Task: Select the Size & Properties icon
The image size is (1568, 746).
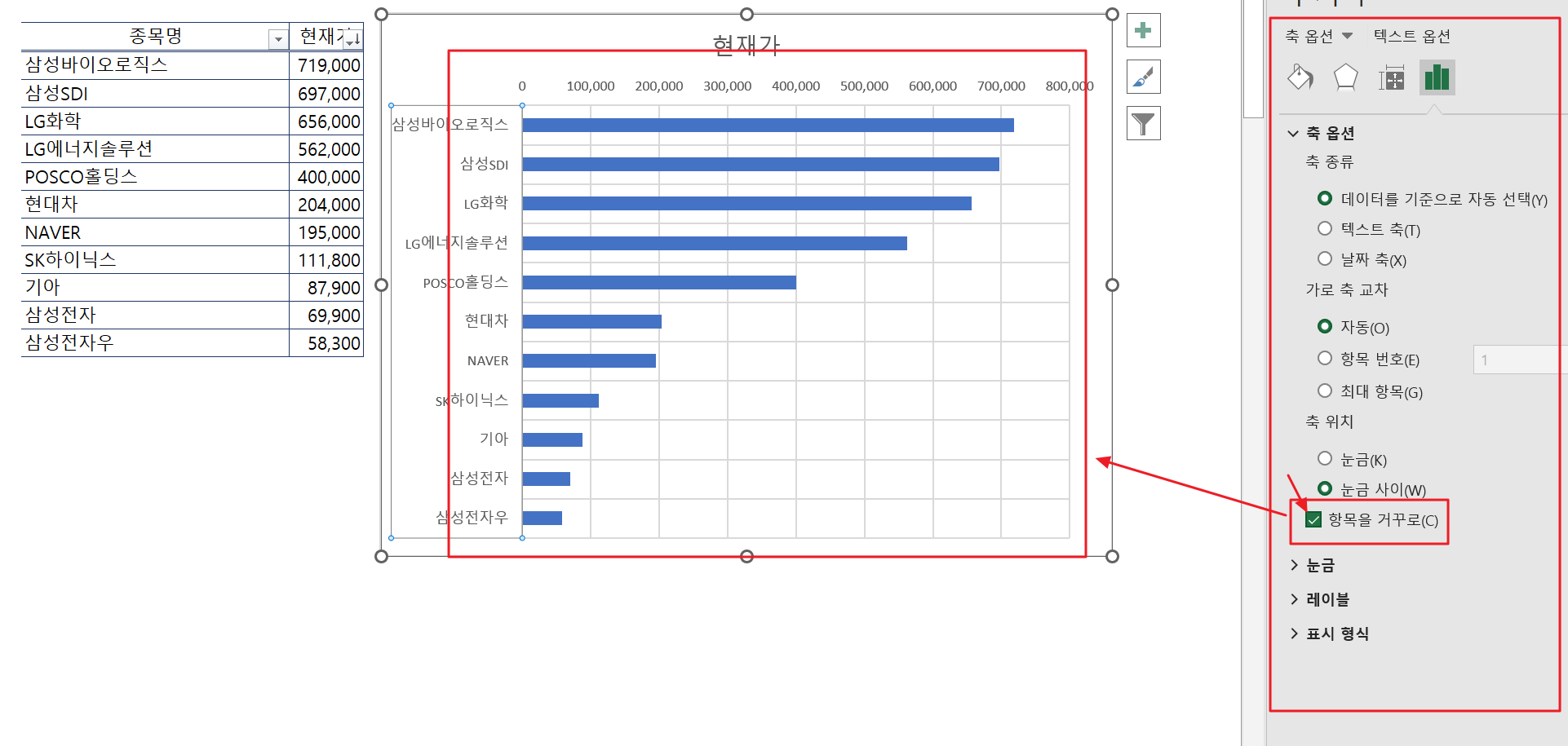Action: point(1391,78)
